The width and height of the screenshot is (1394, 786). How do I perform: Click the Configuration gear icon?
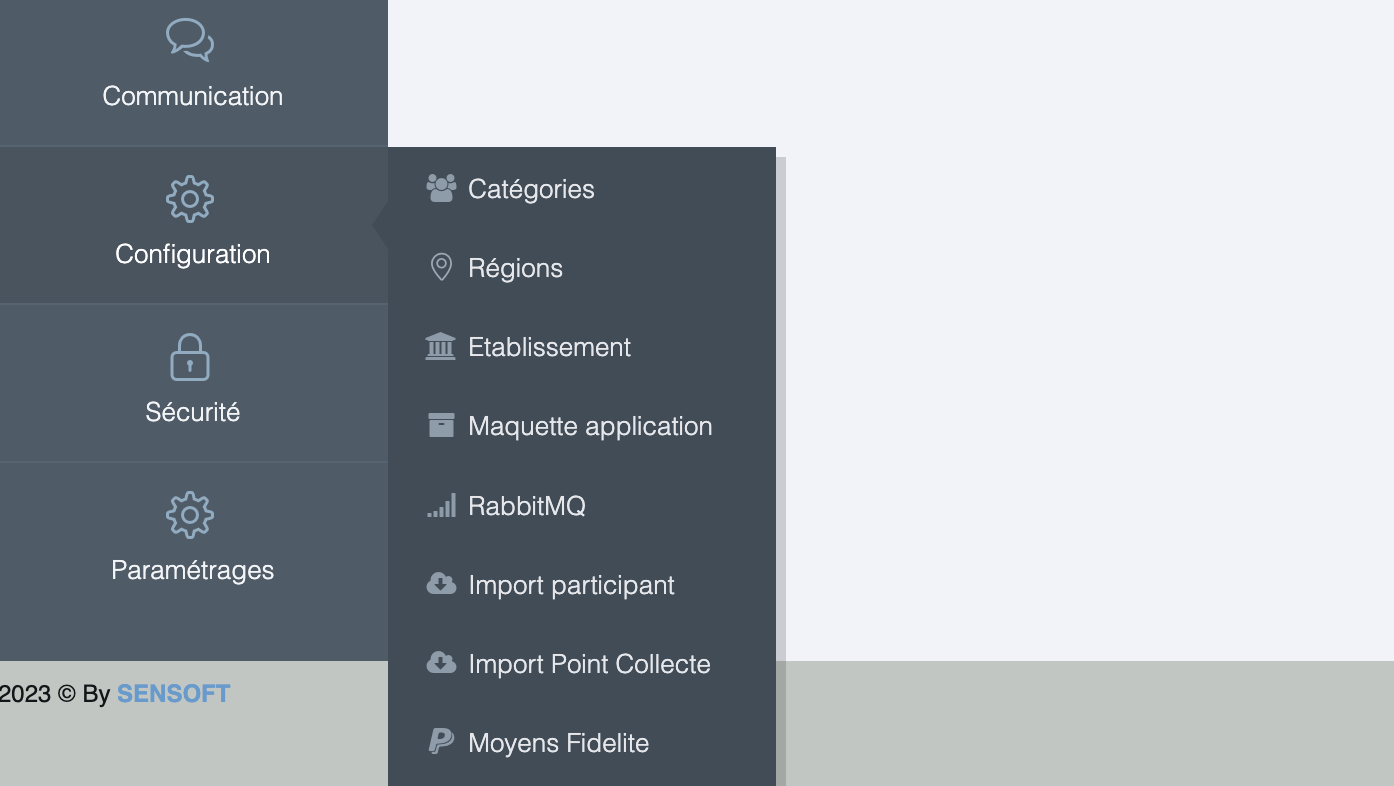190,199
